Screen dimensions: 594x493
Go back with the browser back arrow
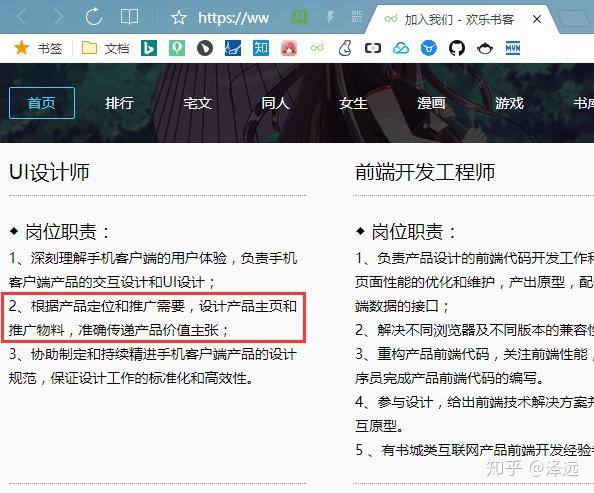click(21, 18)
